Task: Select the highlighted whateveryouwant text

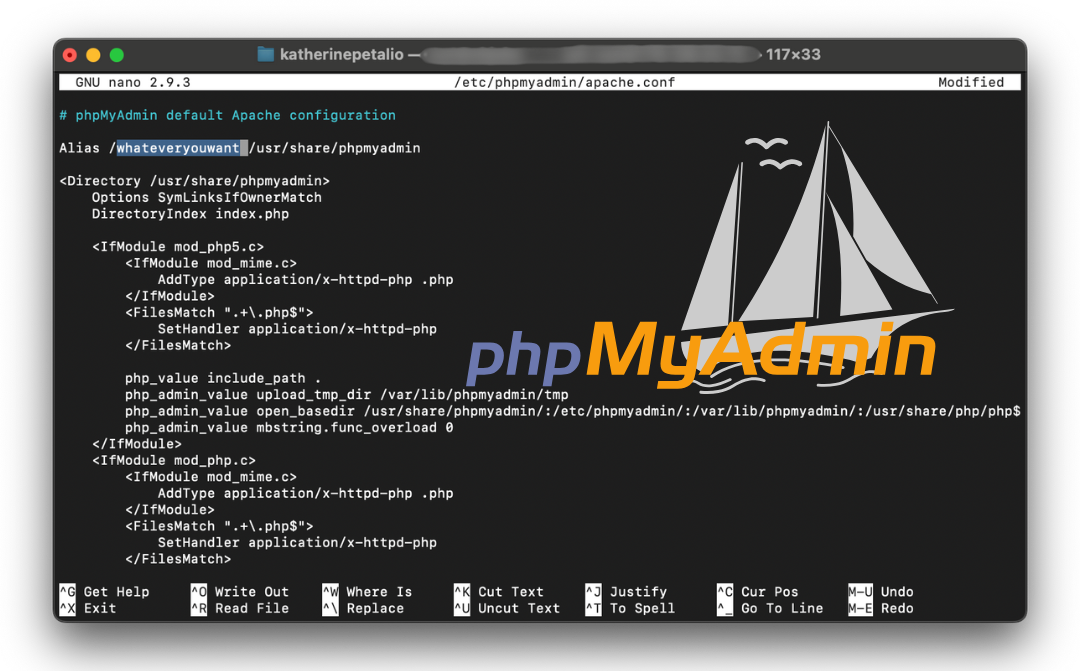Action: pos(180,147)
